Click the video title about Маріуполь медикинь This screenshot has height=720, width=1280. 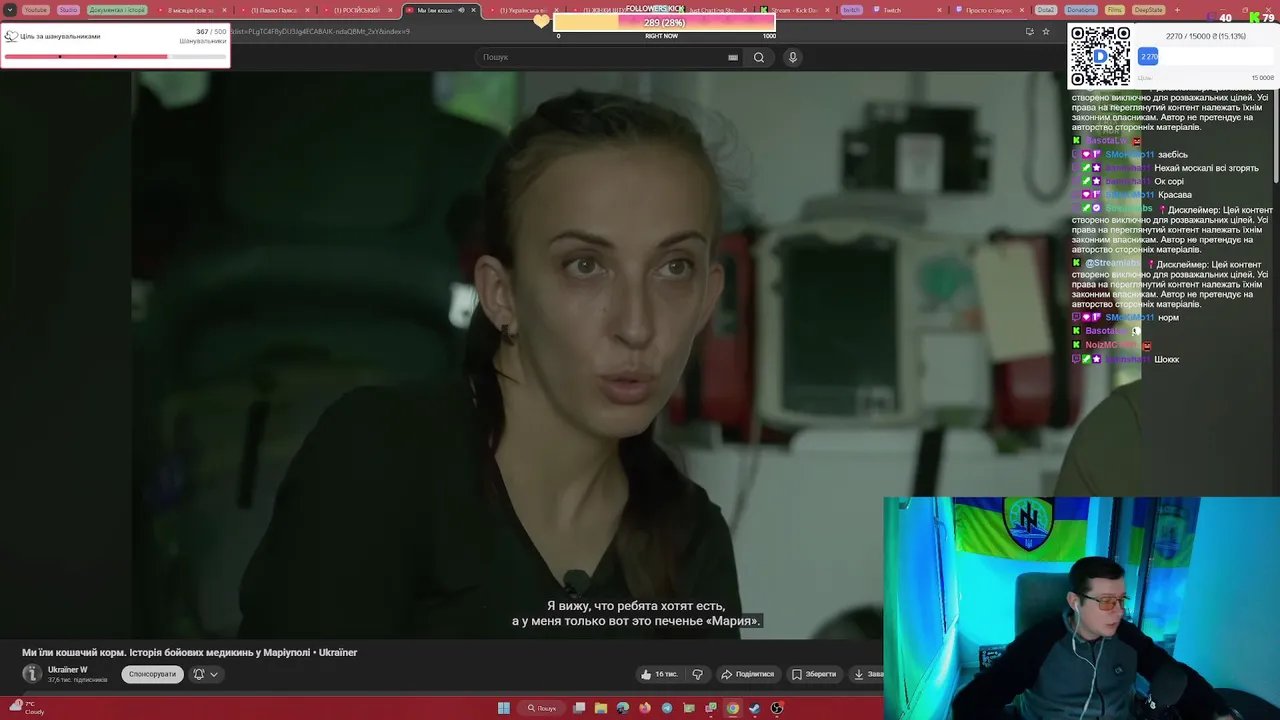click(x=190, y=652)
